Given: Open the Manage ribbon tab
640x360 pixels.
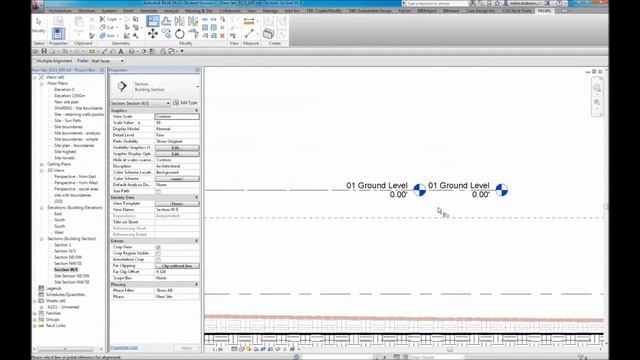Looking at the screenshot, I should click(270, 11).
